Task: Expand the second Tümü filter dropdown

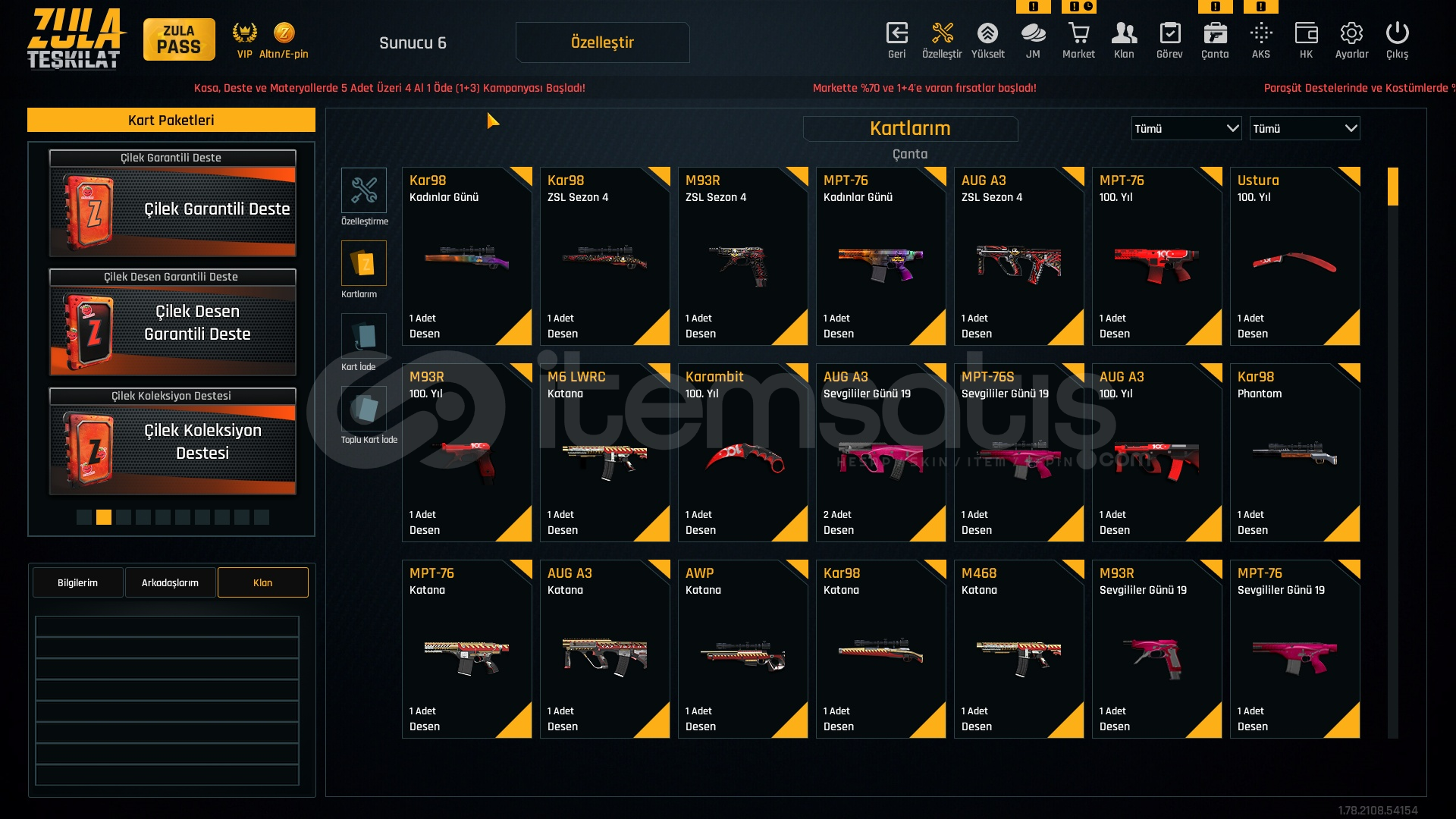Action: click(x=1304, y=128)
